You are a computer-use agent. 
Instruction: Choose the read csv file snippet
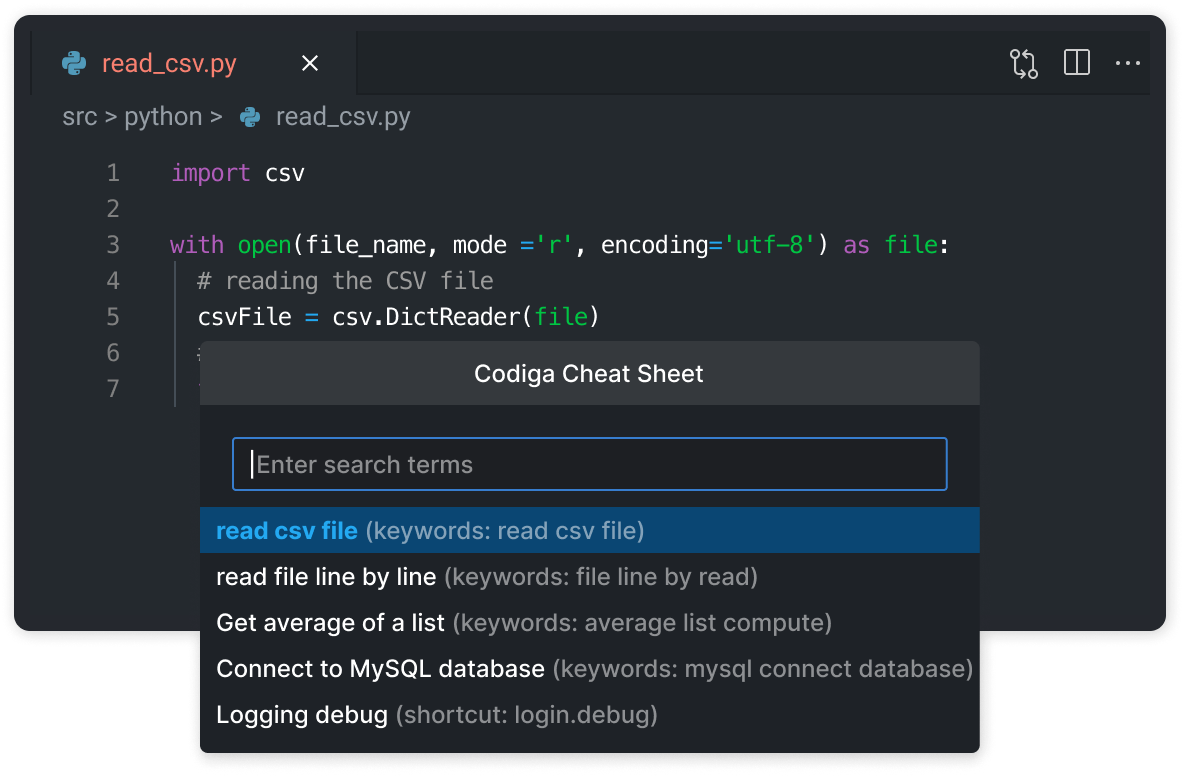coord(590,531)
